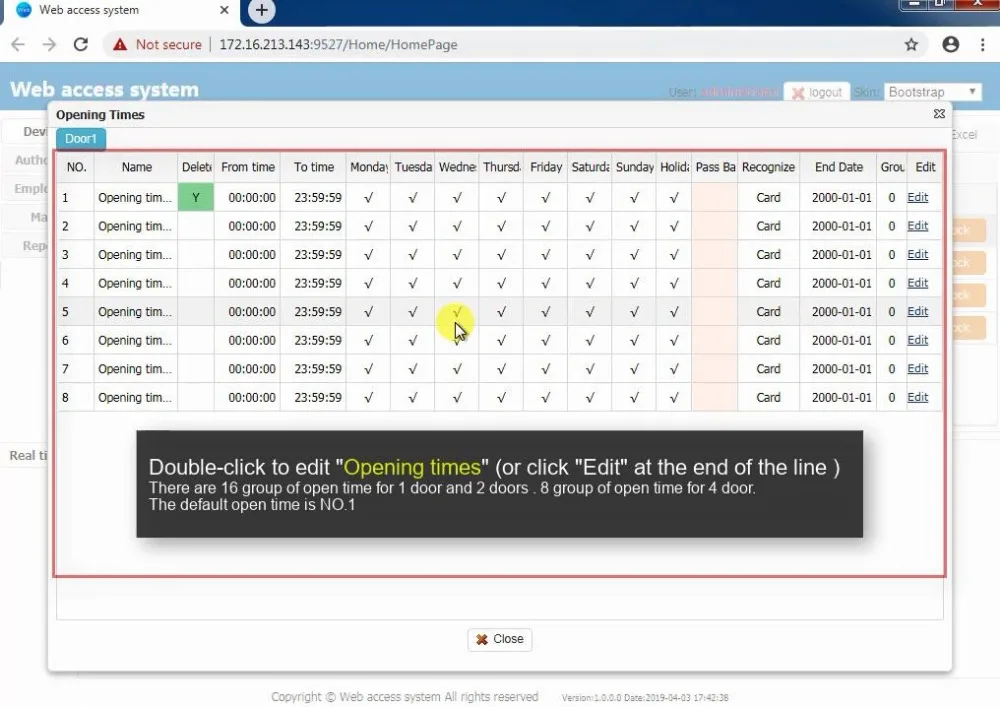Click the green Y delete cell in row 1
The width and height of the screenshot is (1000, 707).
pos(196,198)
